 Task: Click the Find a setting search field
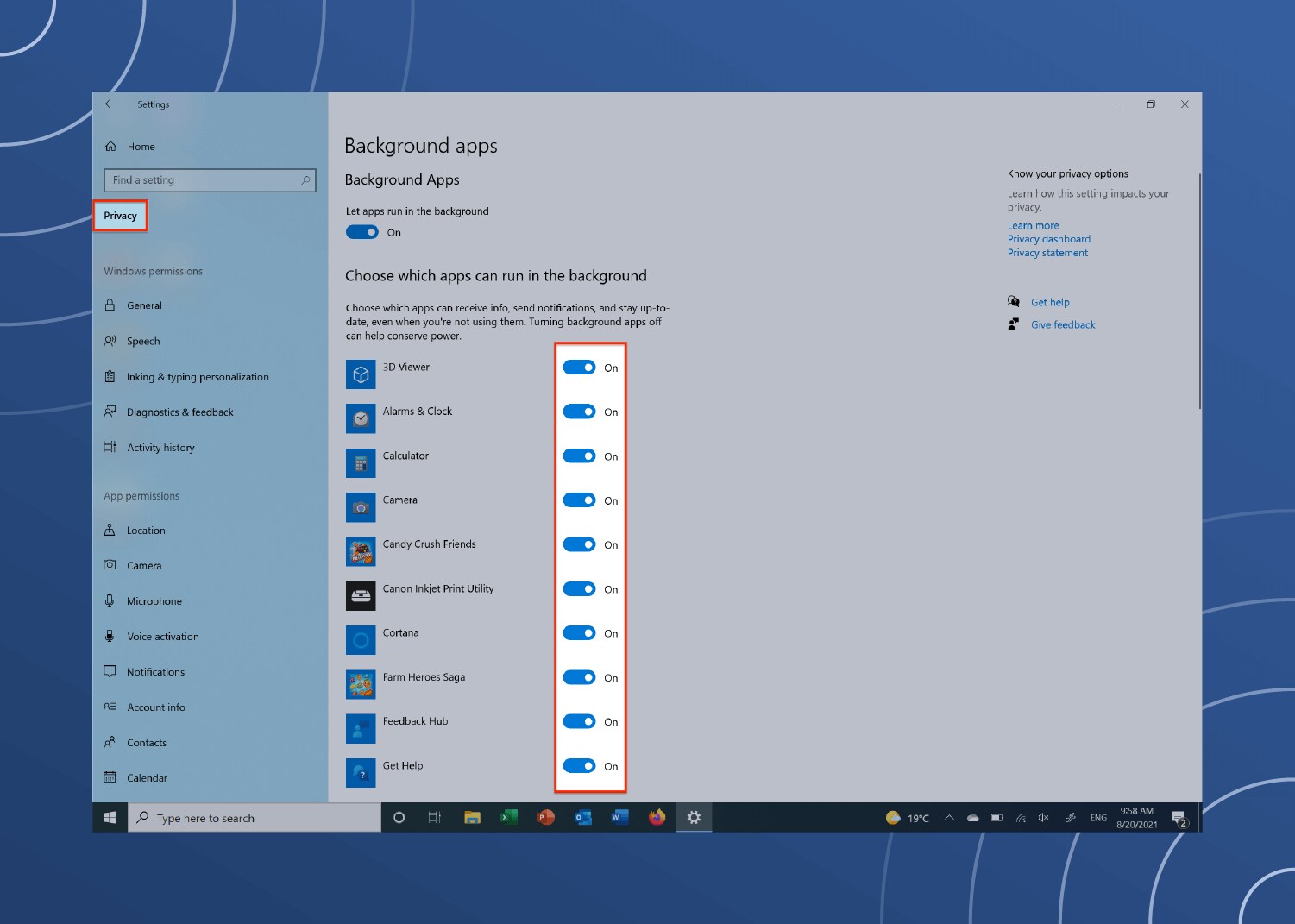(x=209, y=179)
